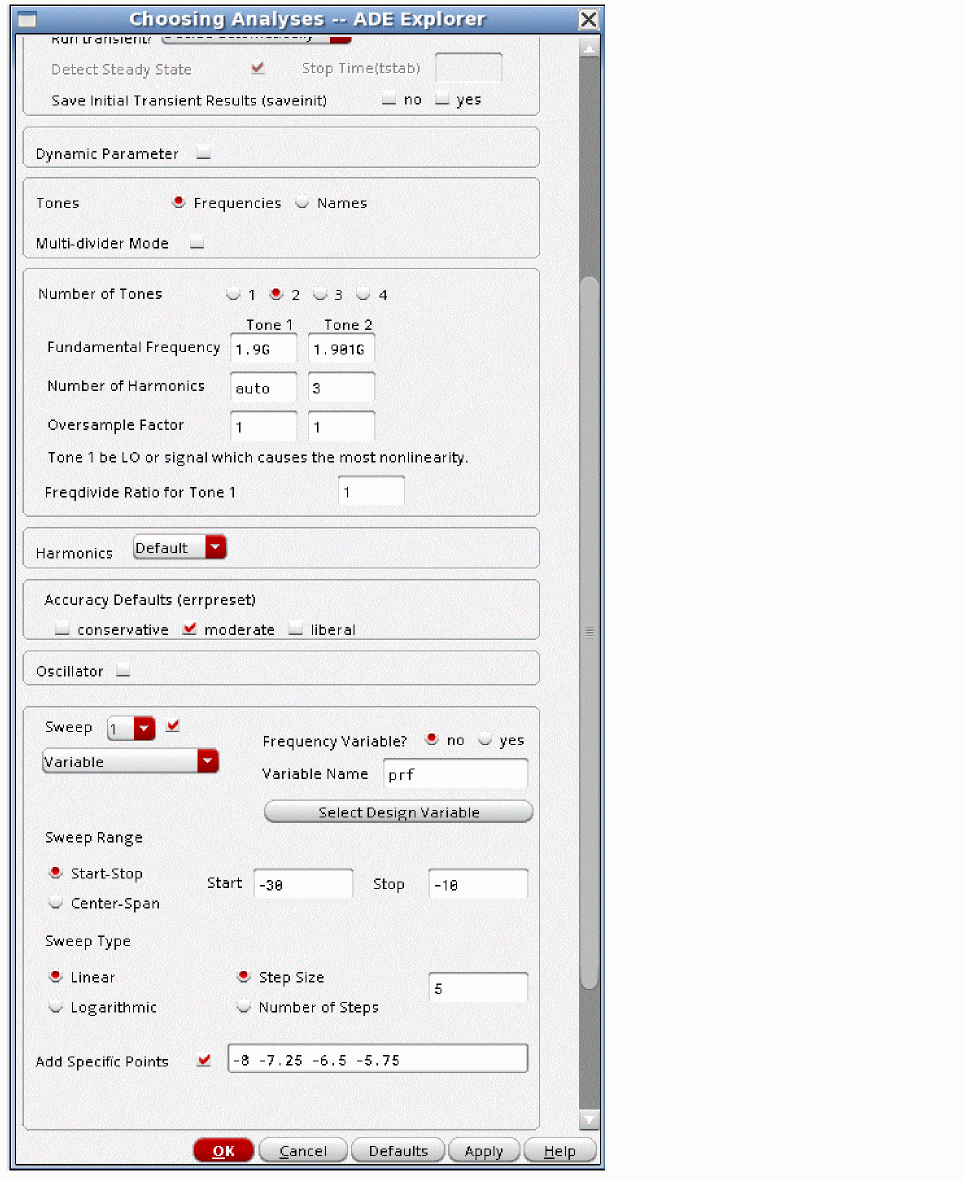Click Tone 1 Oversample Factor field

(263, 427)
